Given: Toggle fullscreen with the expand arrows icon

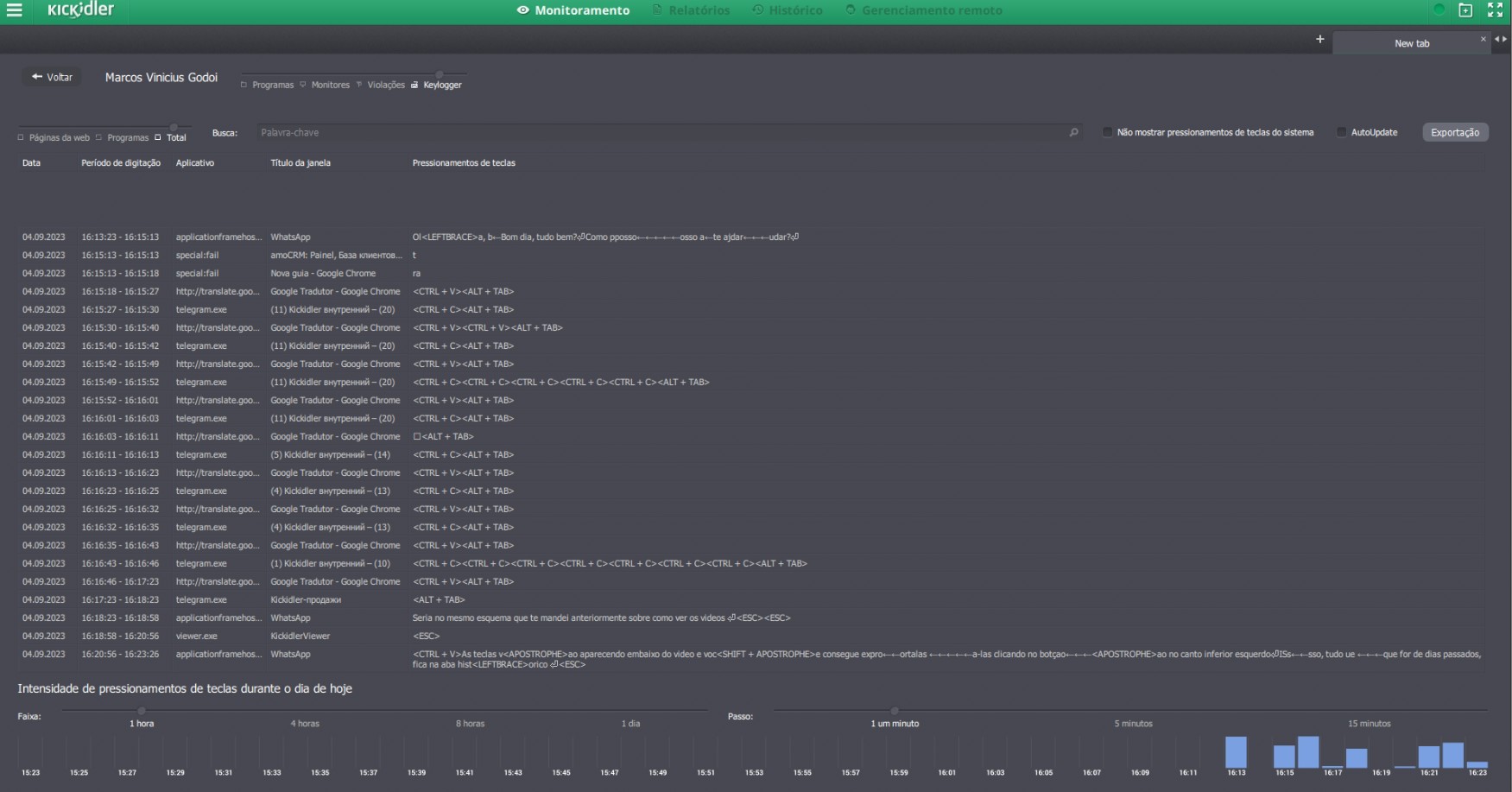Looking at the screenshot, I should click(x=1495, y=10).
